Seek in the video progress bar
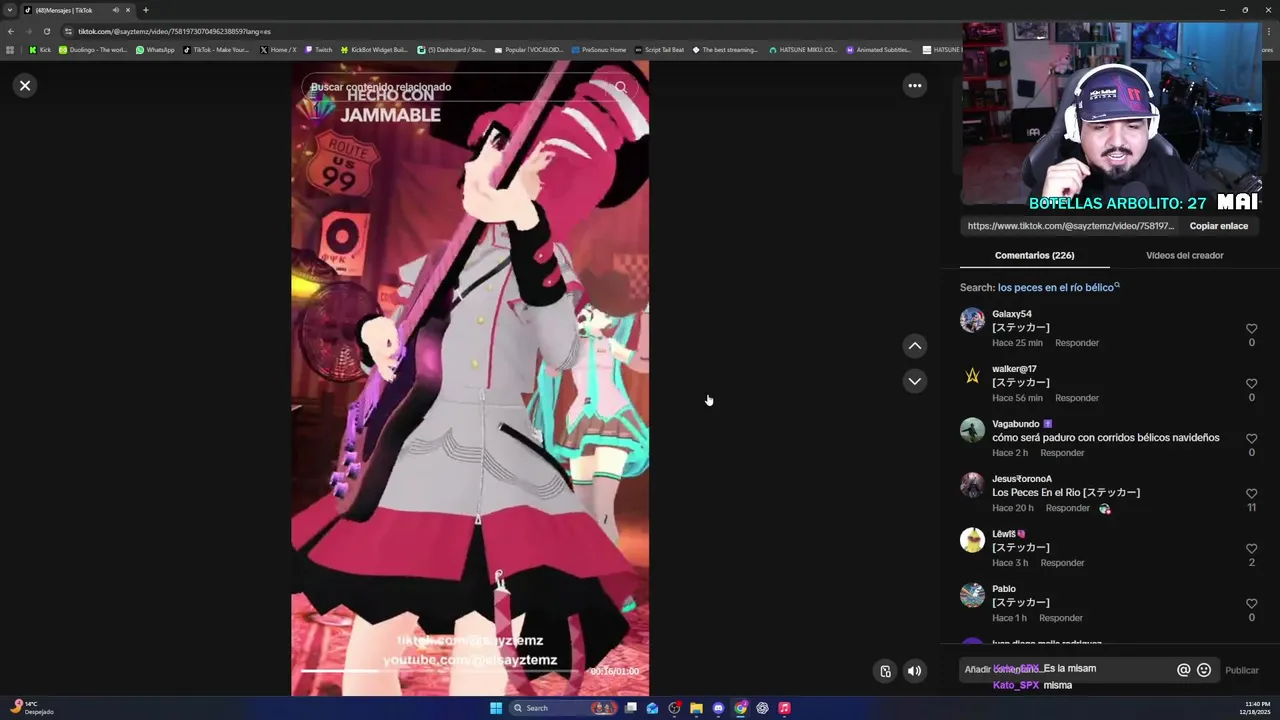The height and width of the screenshot is (720, 1280). click(440, 671)
